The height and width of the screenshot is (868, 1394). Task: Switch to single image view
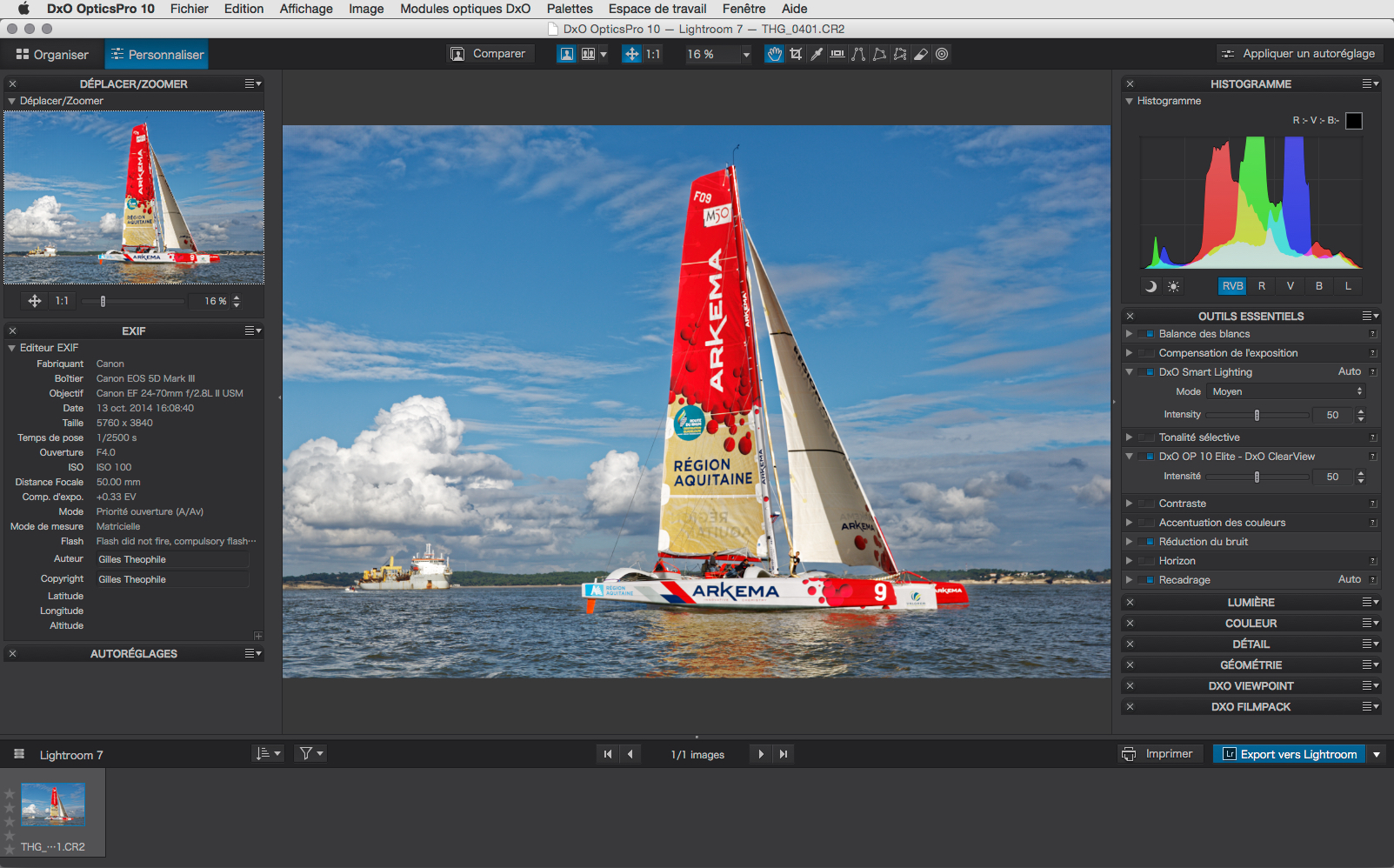tap(566, 54)
